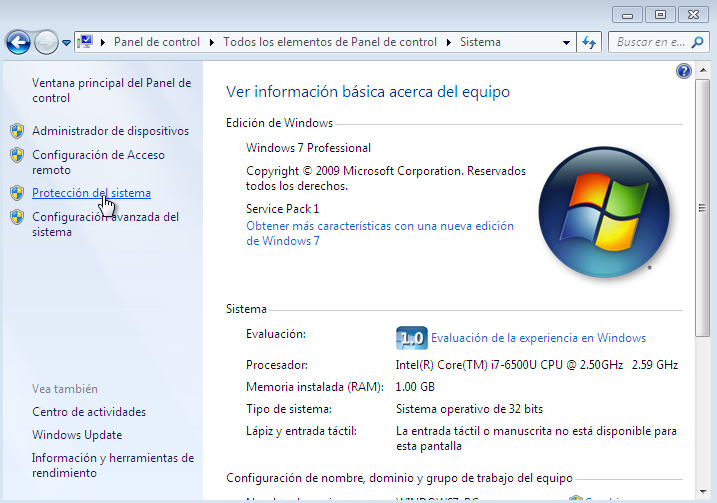717x503 pixels.
Task: Click the shield icon beside Administrador de dispositivos
Action: click(17, 131)
